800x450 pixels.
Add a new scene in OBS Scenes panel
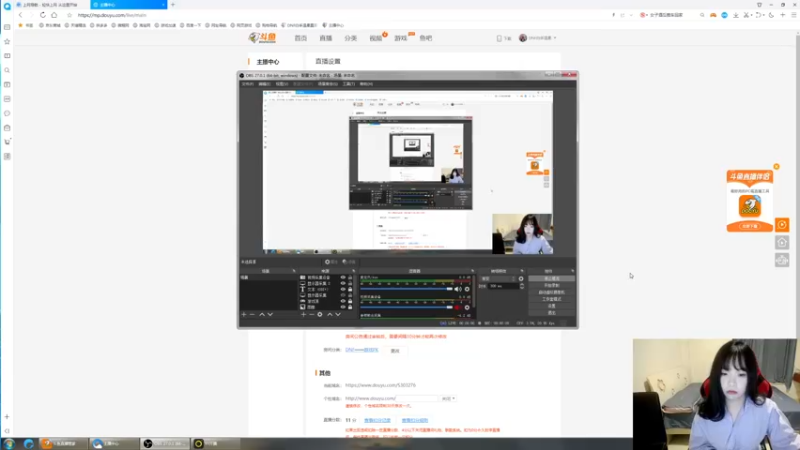point(244,314)
